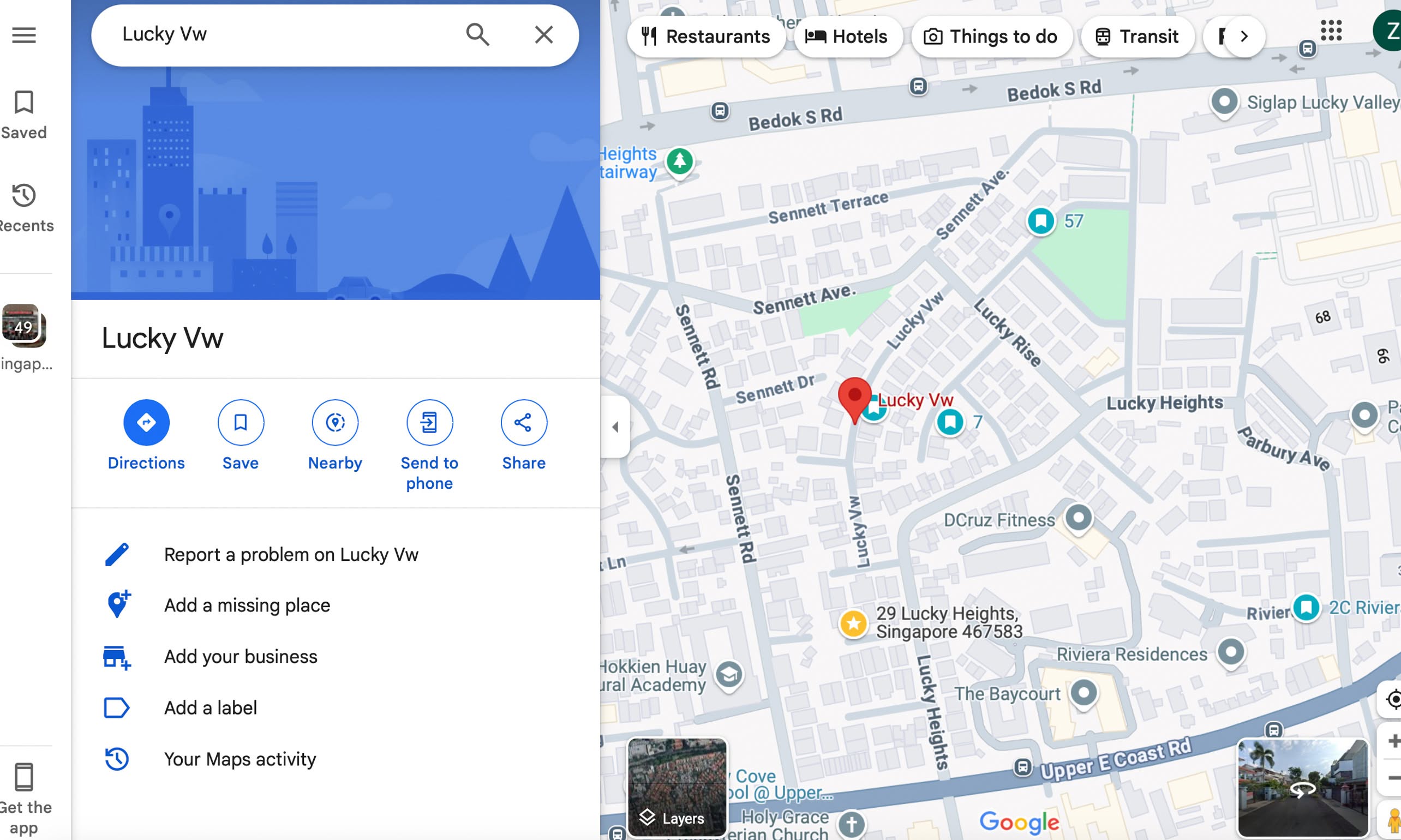Open the hamburger main menu
The height and width of the screenshot is (840, 1401).
pyautogui.click(x=24, y=35)
